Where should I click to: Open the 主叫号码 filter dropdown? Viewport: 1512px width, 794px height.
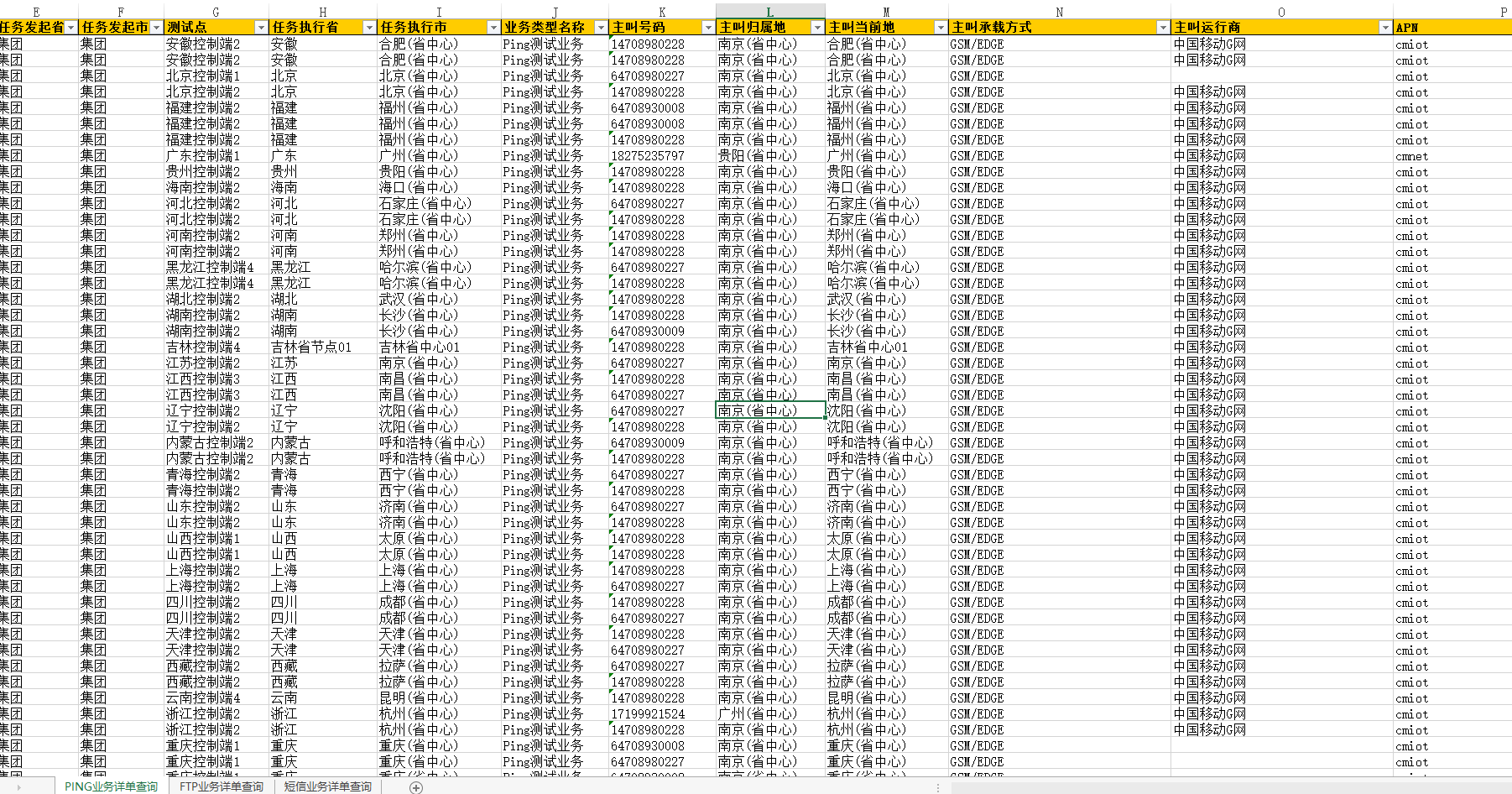coord(708,28)
